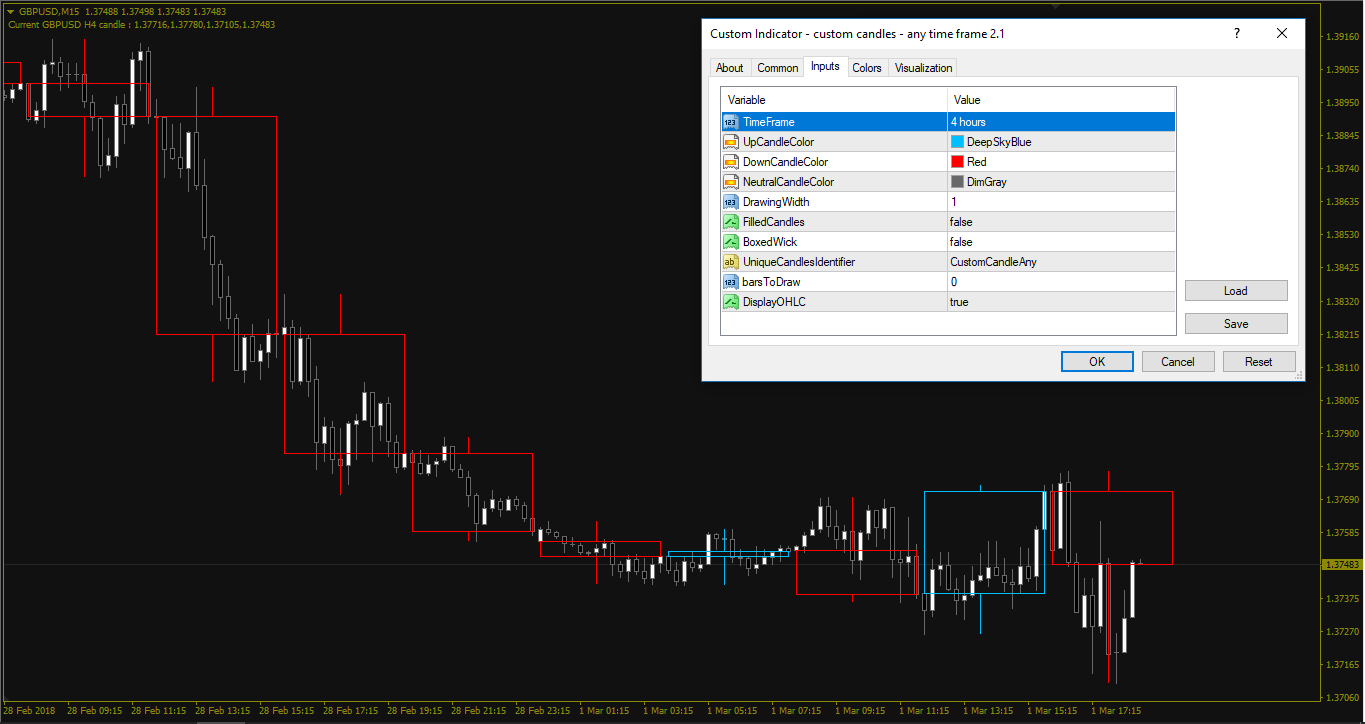Click the Cancel button
The width and height of the screenshot is (1365, 724).
1178,361
